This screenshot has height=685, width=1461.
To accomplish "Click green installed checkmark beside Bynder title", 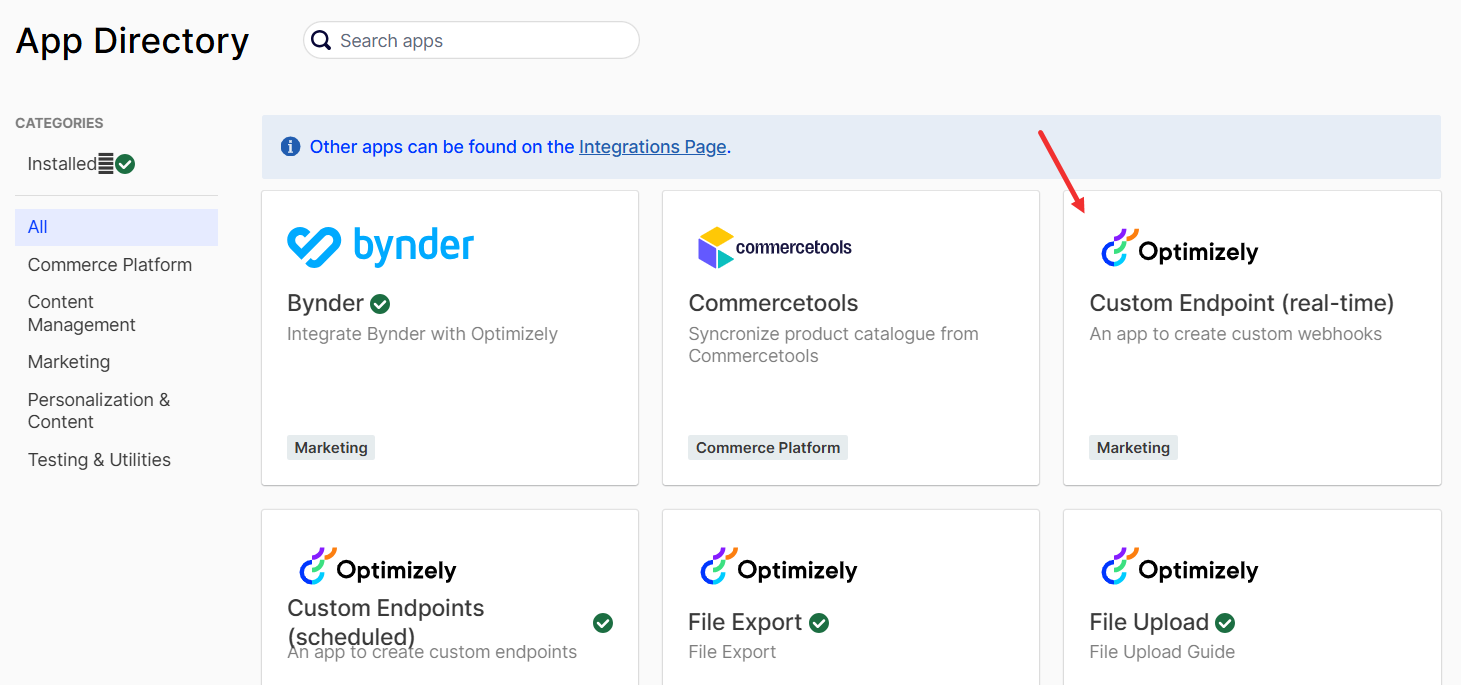I will 380,304.
